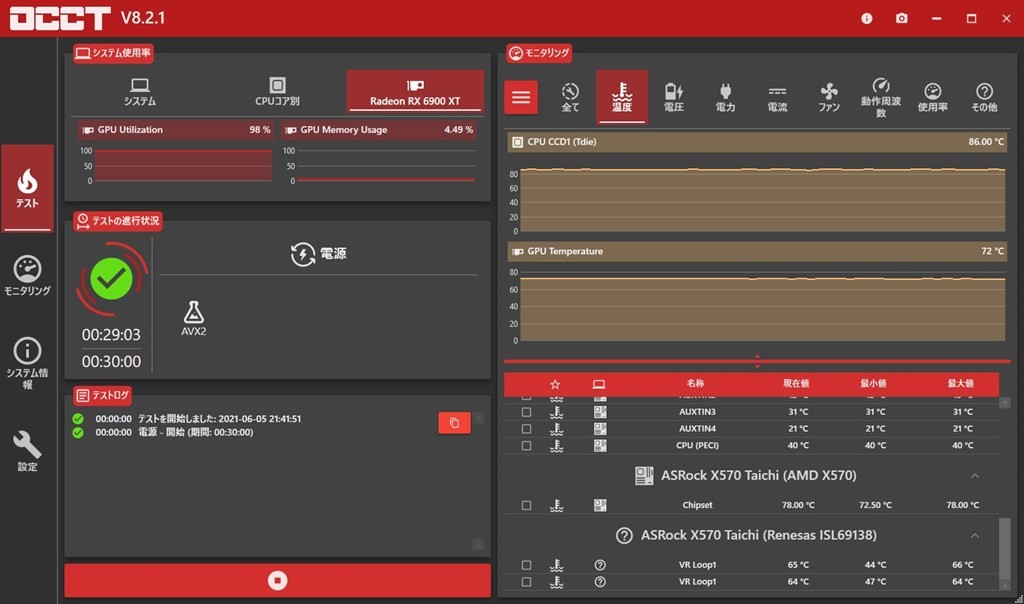Tick the Chipset sensor checkbox
Screen dimensions: 1024x604
[527, 505]
